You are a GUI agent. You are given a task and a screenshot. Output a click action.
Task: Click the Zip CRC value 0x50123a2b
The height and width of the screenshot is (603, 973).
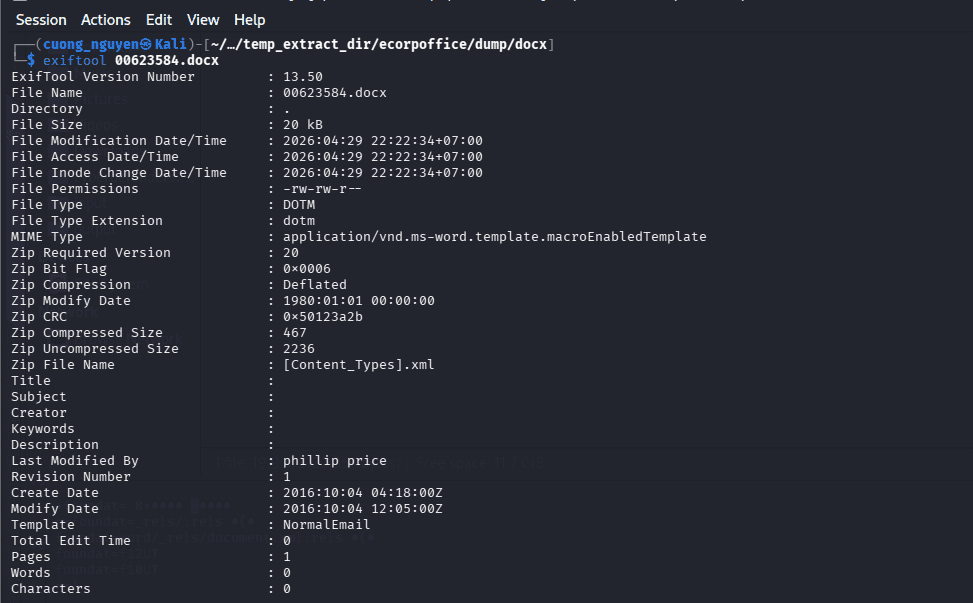[x=323, y=316]
